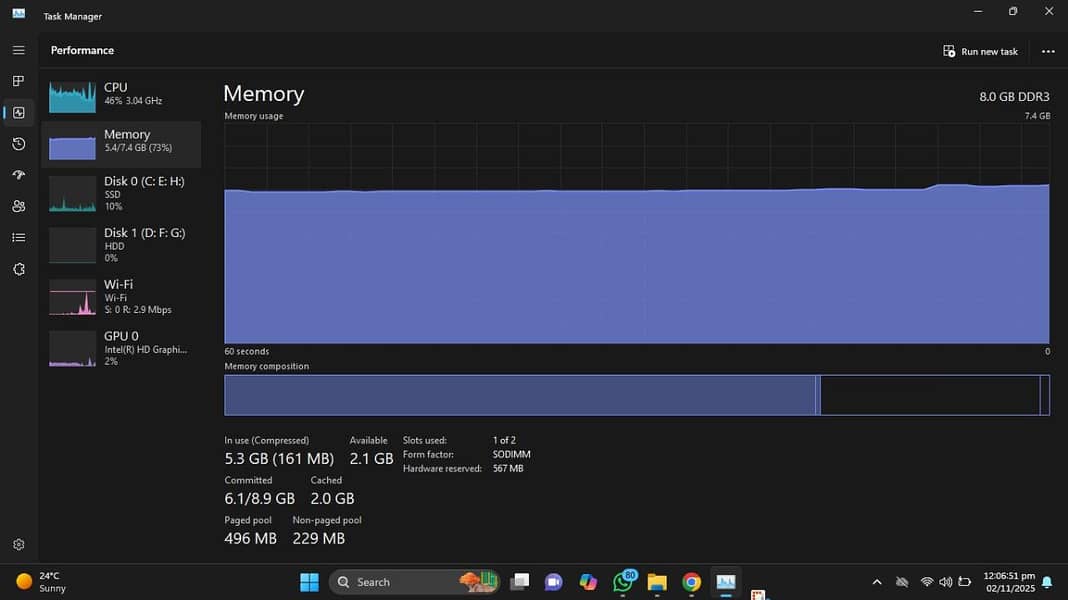Show hidden system tray icons chevron
The image size is (1068, 600).
pyautogui.click(x=877, y=582)
